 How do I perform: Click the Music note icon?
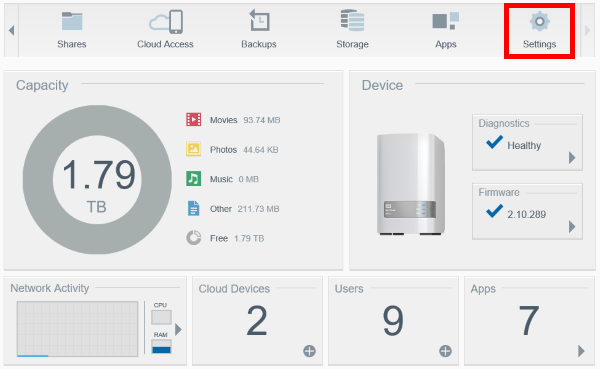click(x=194, y=178)
